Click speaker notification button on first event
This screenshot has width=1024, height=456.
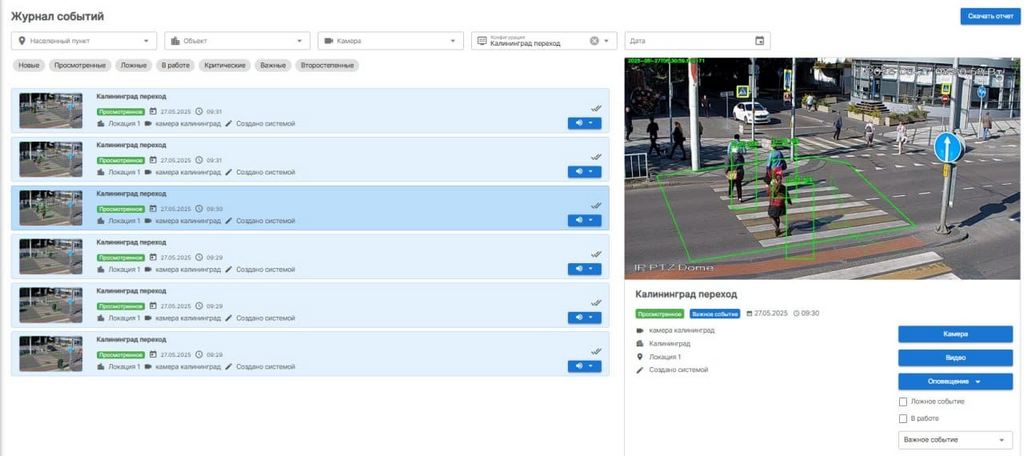point(584,123)
